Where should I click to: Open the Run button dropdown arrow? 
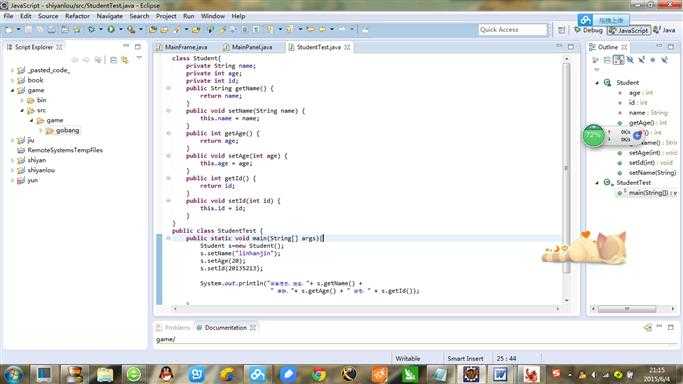[x=121, y=29]
